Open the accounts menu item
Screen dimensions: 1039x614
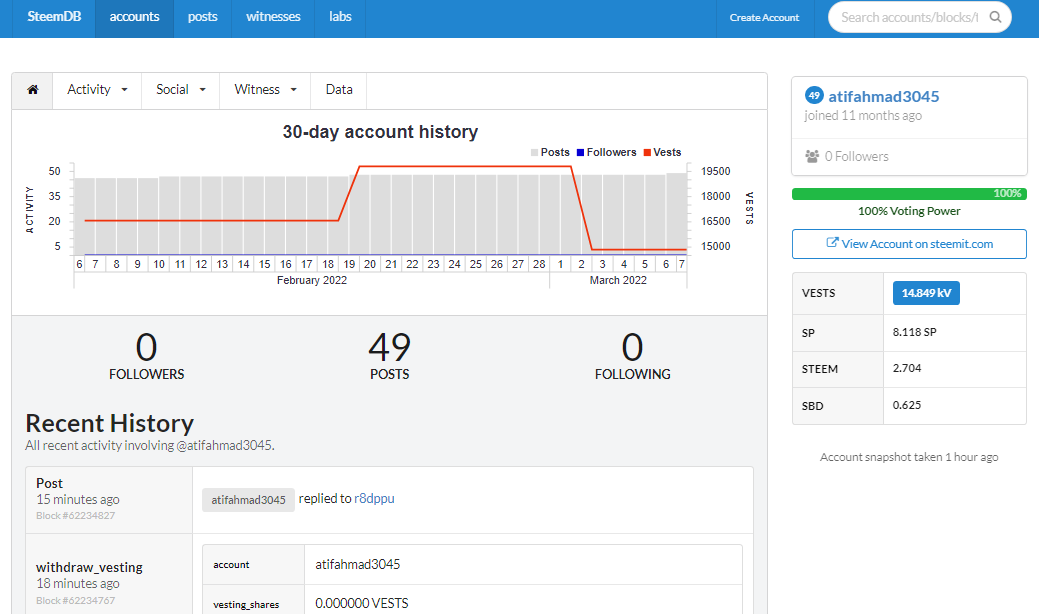(x=135, y=18)
